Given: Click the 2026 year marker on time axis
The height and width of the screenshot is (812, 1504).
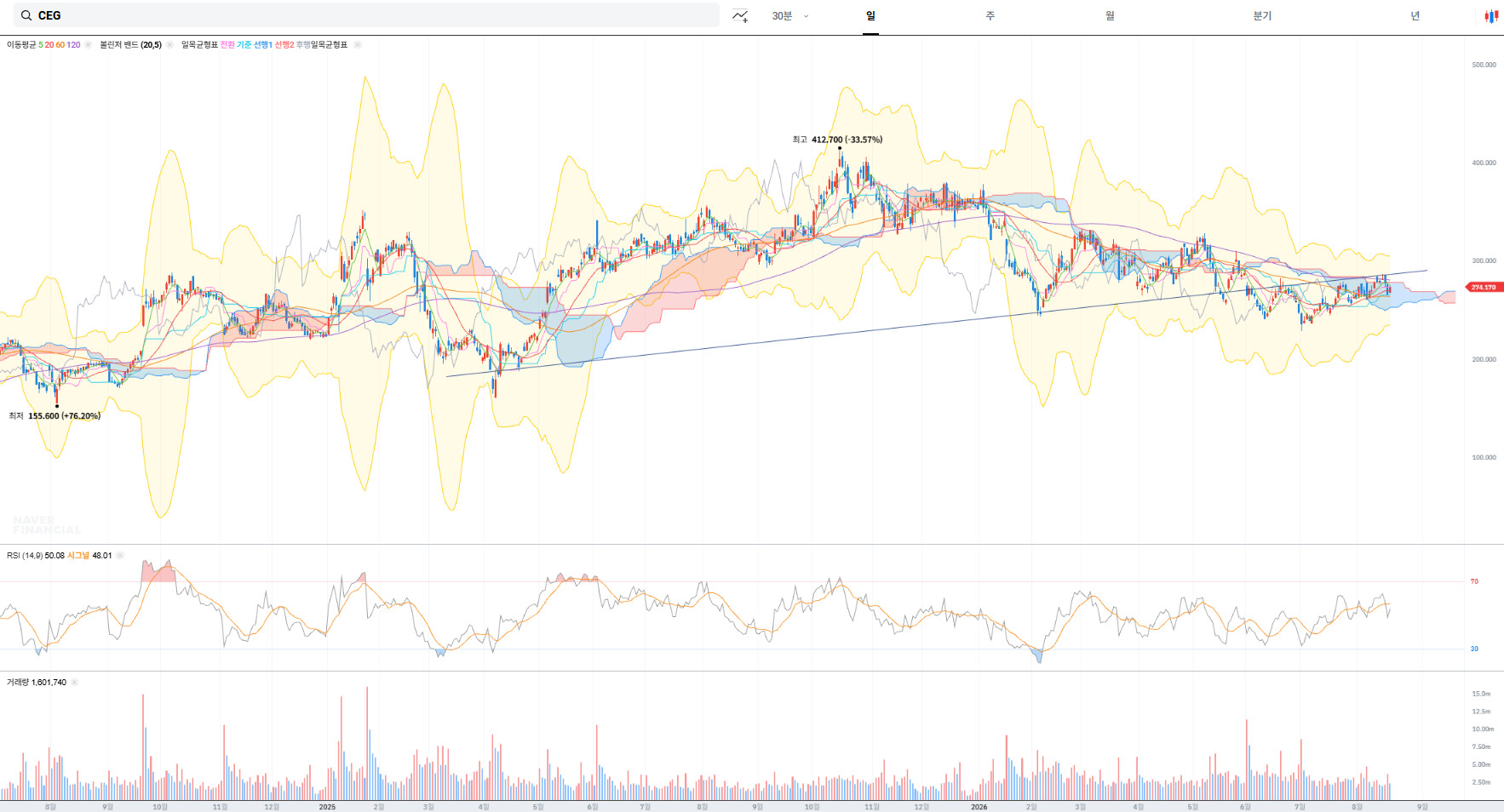Looking at the screenshot, I should click(x=979, y=807).
